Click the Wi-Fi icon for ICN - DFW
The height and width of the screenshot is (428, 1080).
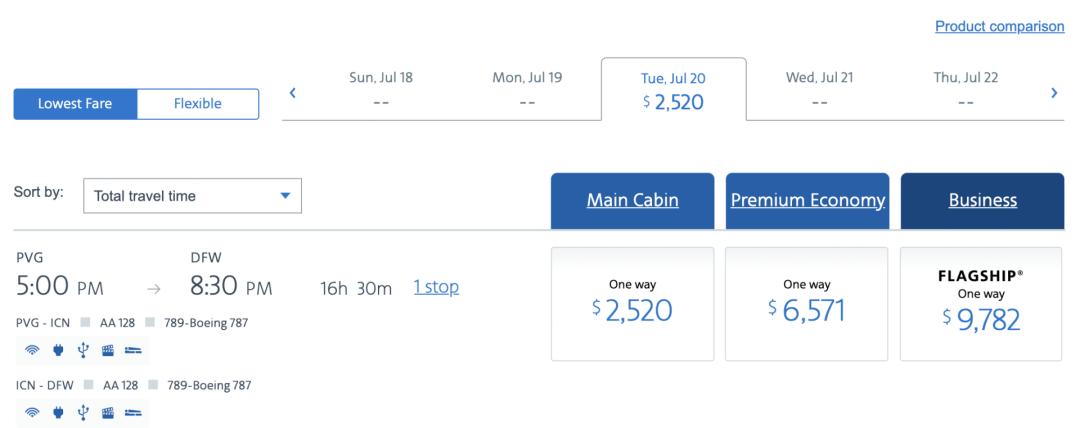32,411
